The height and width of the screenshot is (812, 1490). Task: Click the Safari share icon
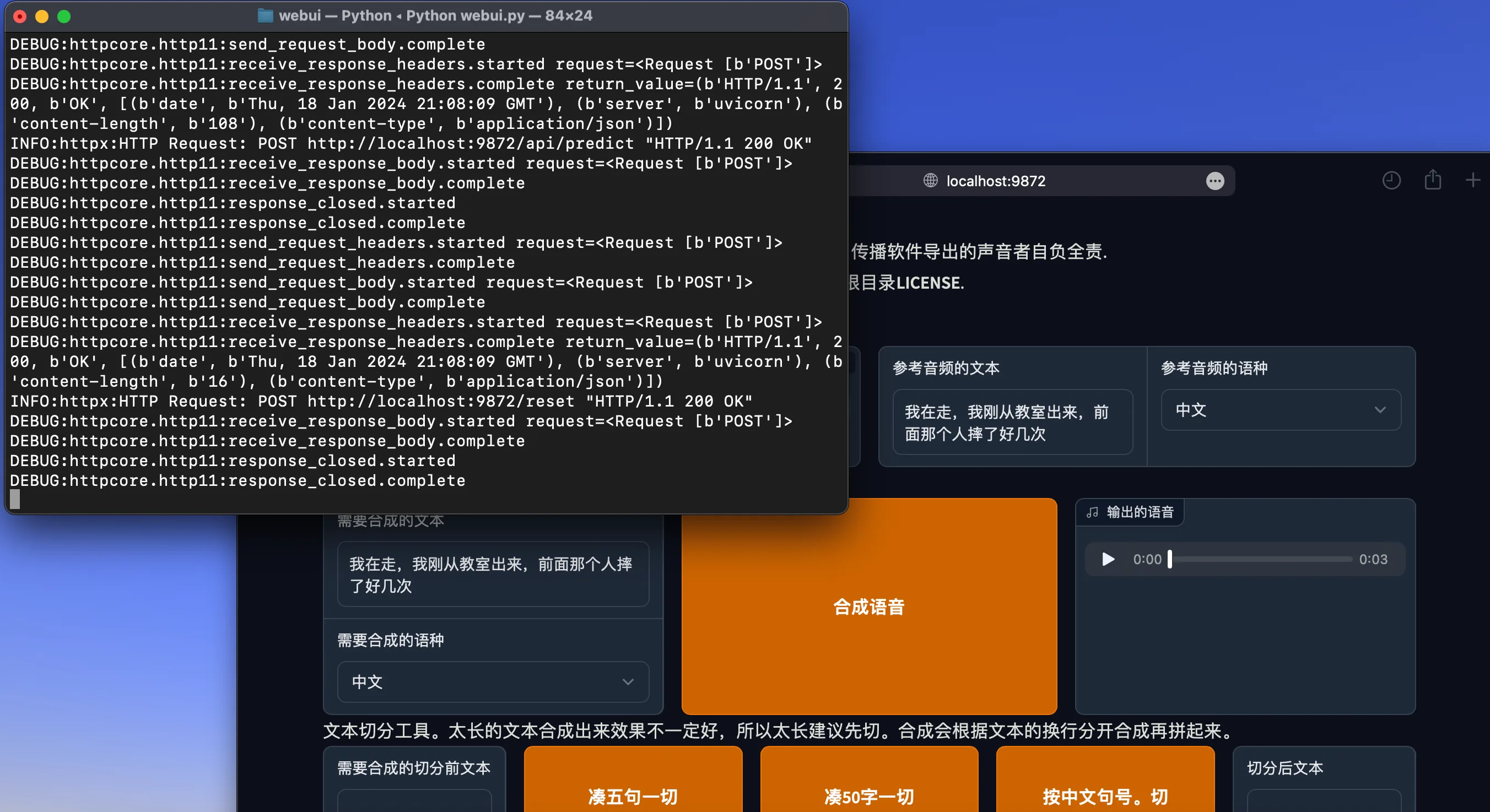[x=1432, y=180]
